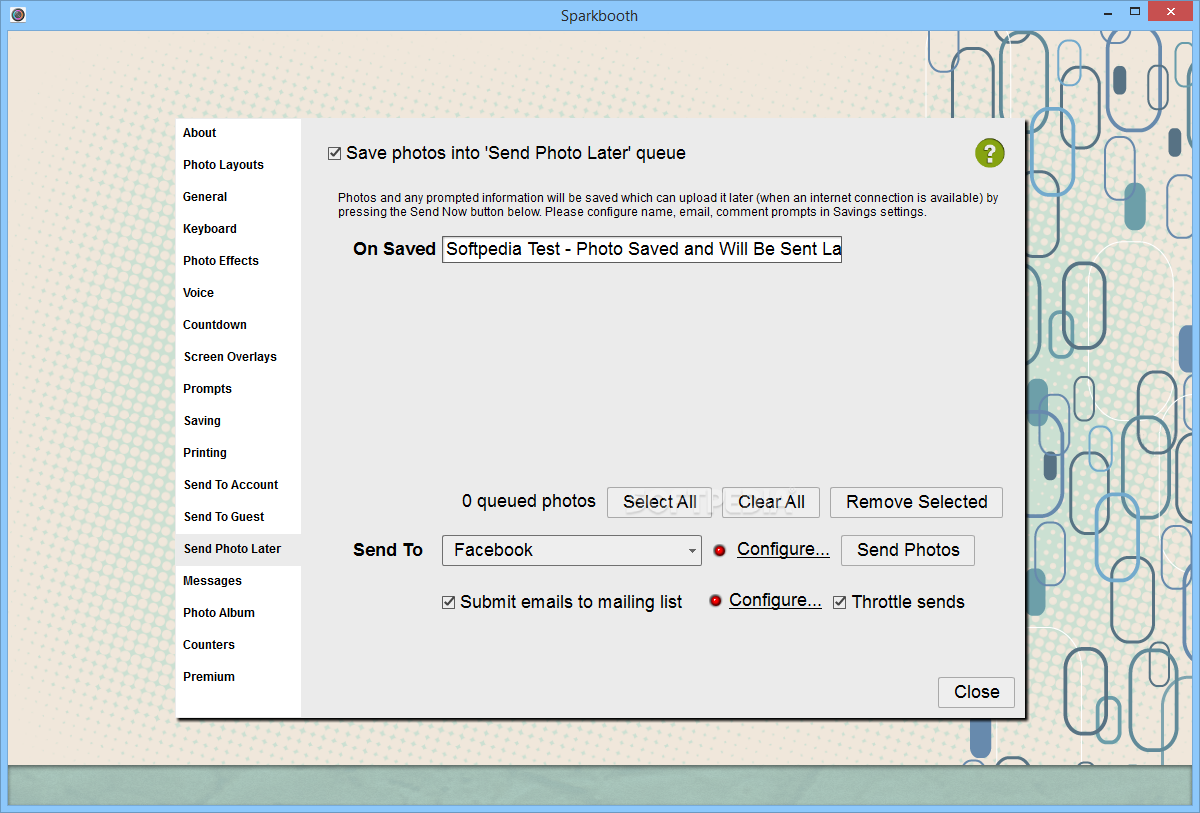Open Printing settings
The width and height of the screenshot is (1200, 813).
pyautogui.click(x=239, y=453)
